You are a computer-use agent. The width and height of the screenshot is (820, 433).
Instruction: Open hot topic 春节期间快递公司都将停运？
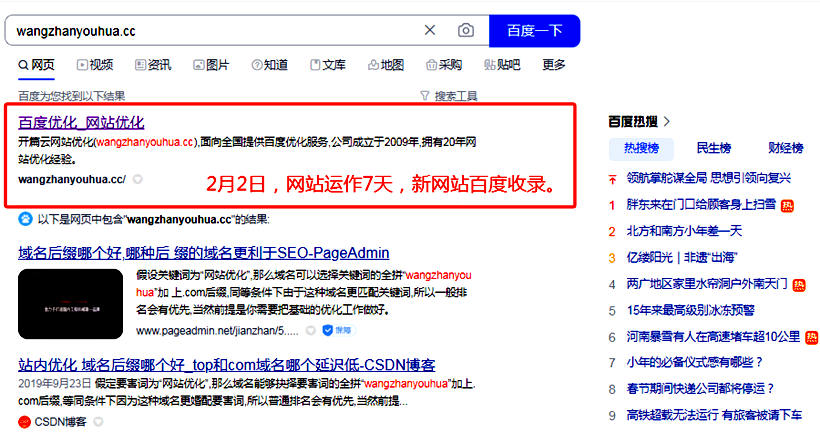click(700, 389)
